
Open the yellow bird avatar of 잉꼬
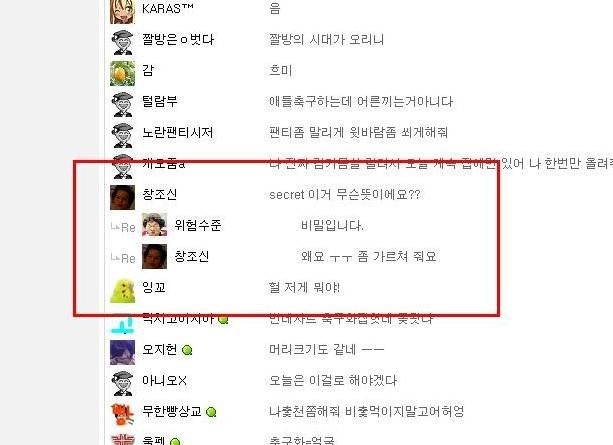[122, 291]
